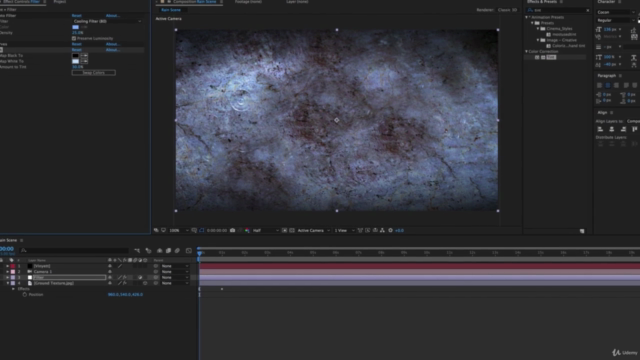
Task: Click the align right edges icon
Action: 623,129
